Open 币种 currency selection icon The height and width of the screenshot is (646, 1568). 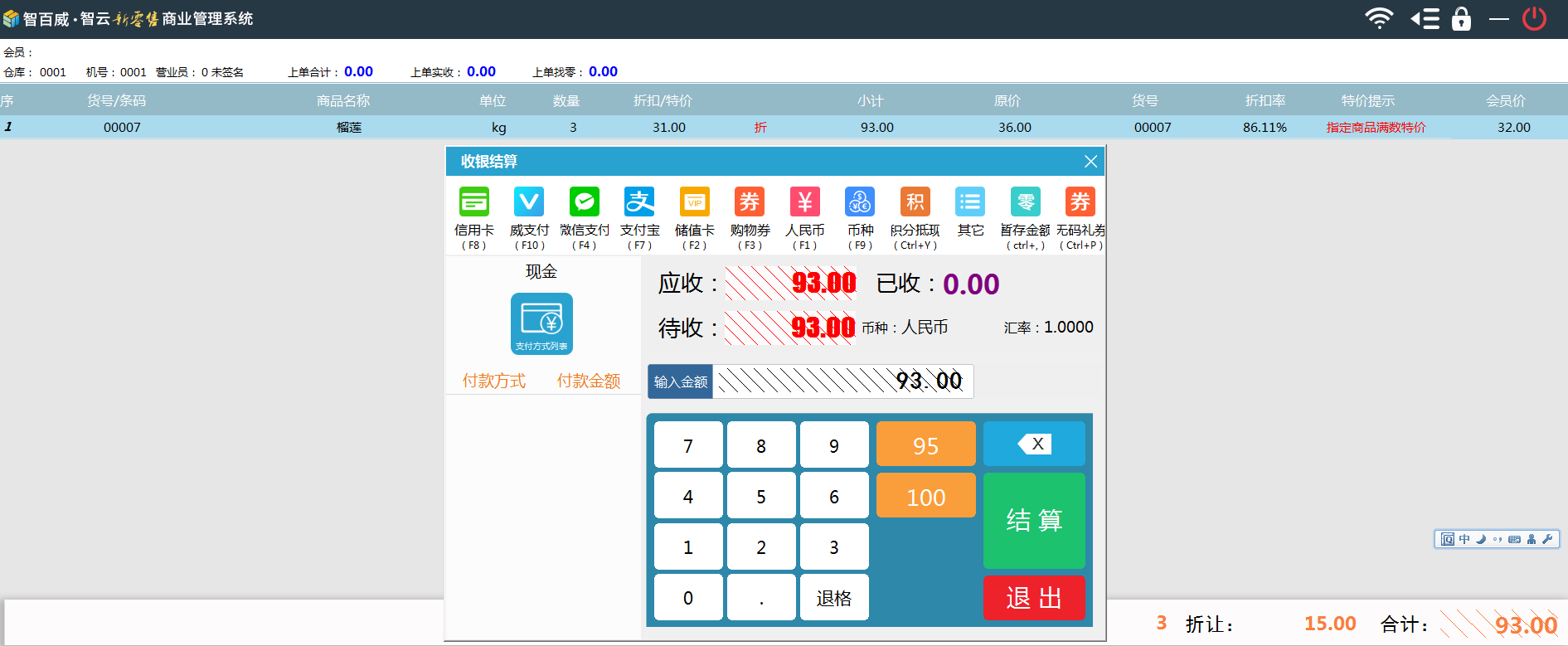pos(860,202)
